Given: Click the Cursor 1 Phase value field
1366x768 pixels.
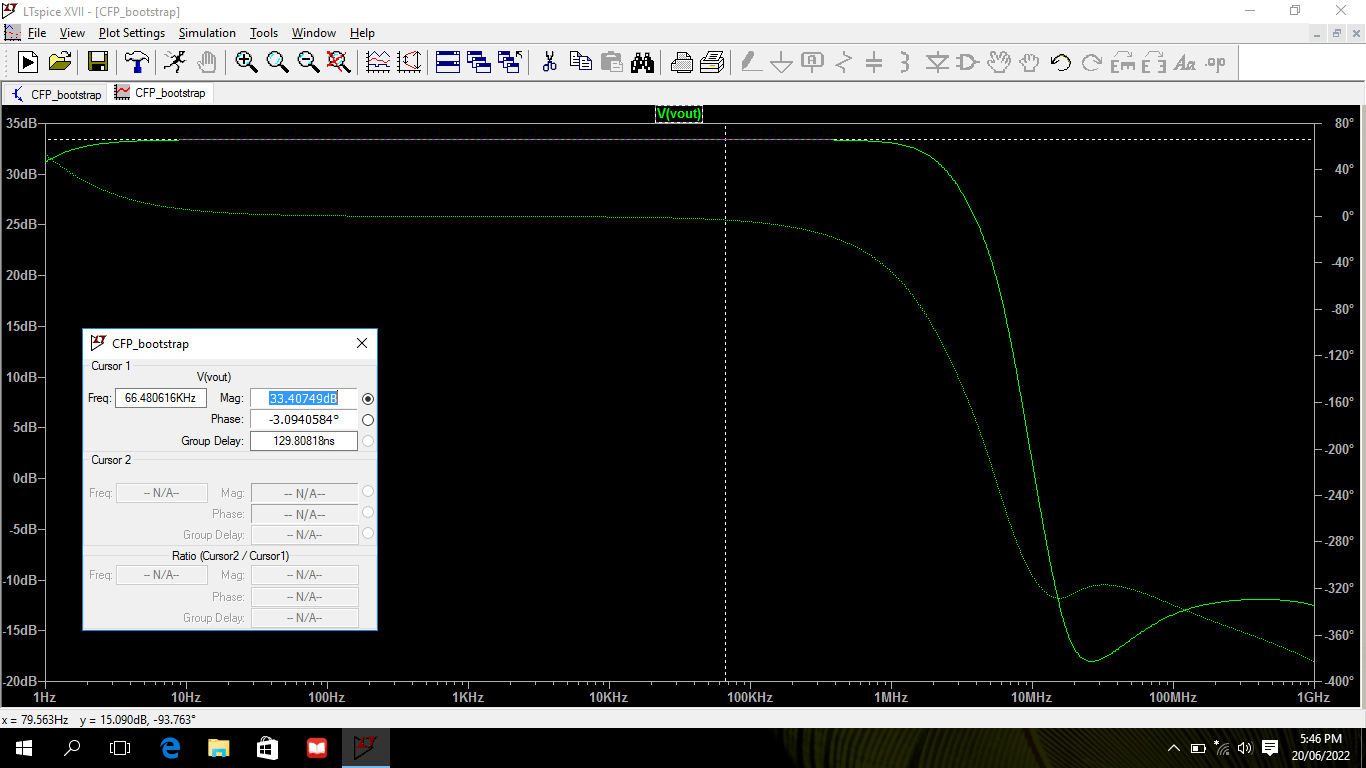Looking at the screenshot, I should click(x=304, y=420).
